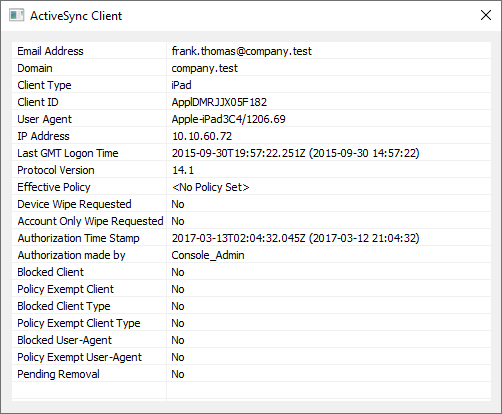Image resolution: width=502 pixels, height=414 pixels.
Task: Click the ActiveSync Client title bar text
Action: coord(76,16)
